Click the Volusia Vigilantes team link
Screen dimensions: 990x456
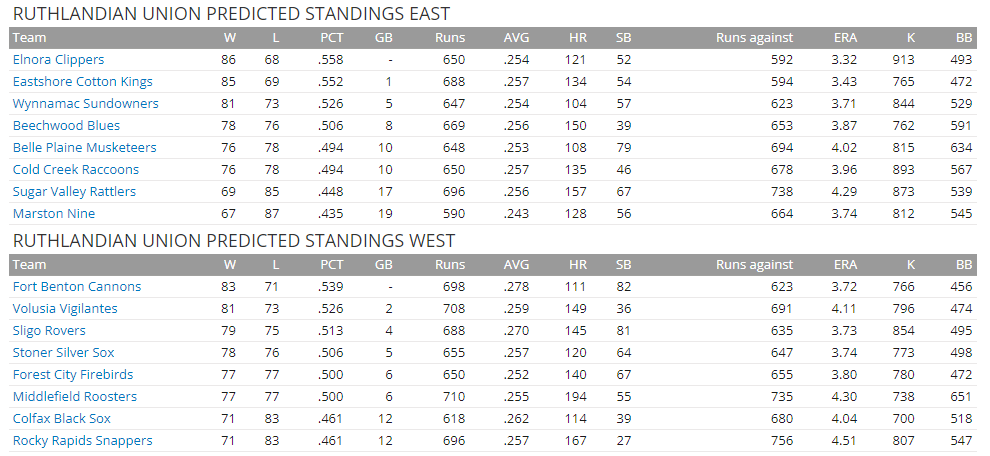coord(65,309)
